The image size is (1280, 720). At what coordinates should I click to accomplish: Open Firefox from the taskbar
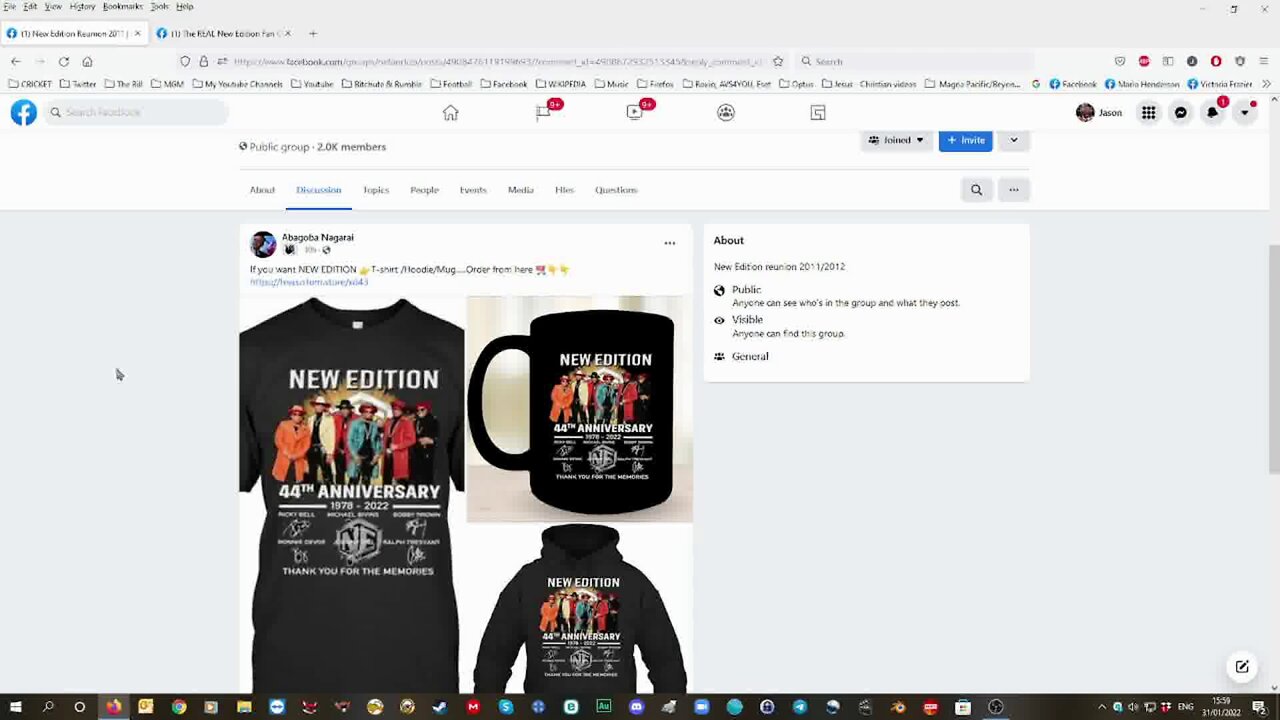coord(113,707)
